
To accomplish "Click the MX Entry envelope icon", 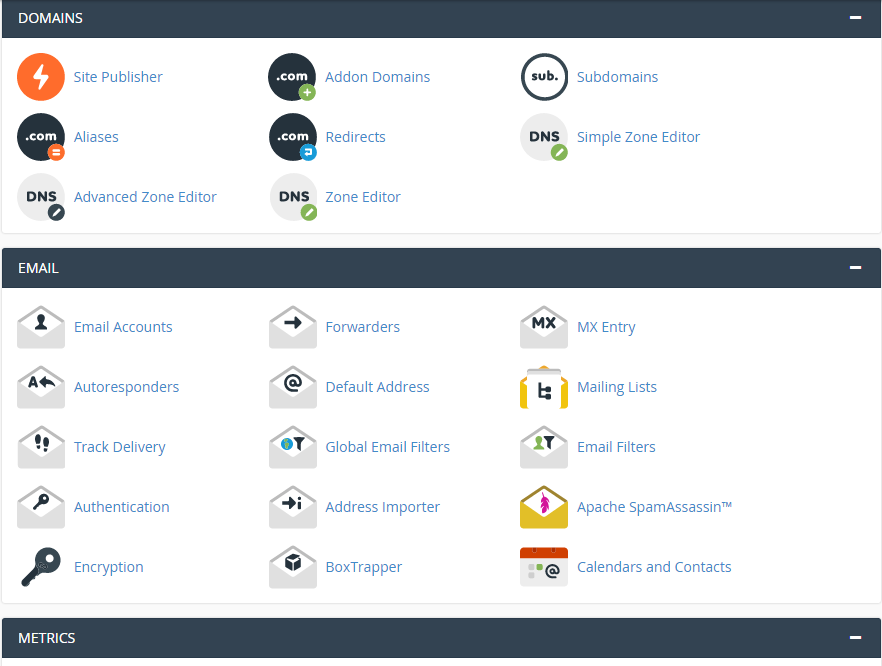I will pos(544,327).
